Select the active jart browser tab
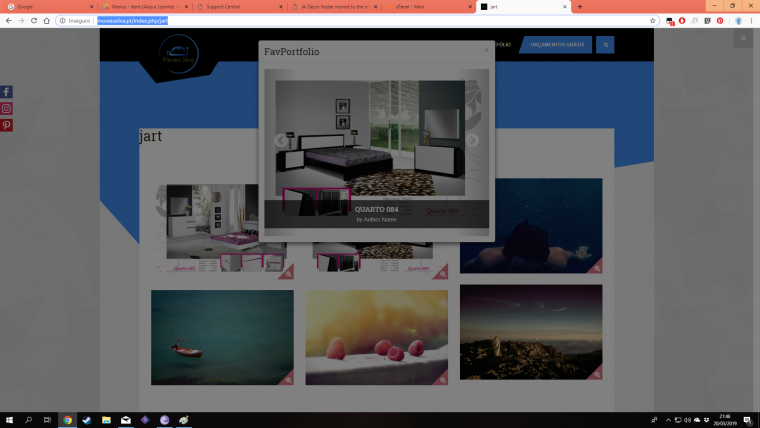 point(522,7)
